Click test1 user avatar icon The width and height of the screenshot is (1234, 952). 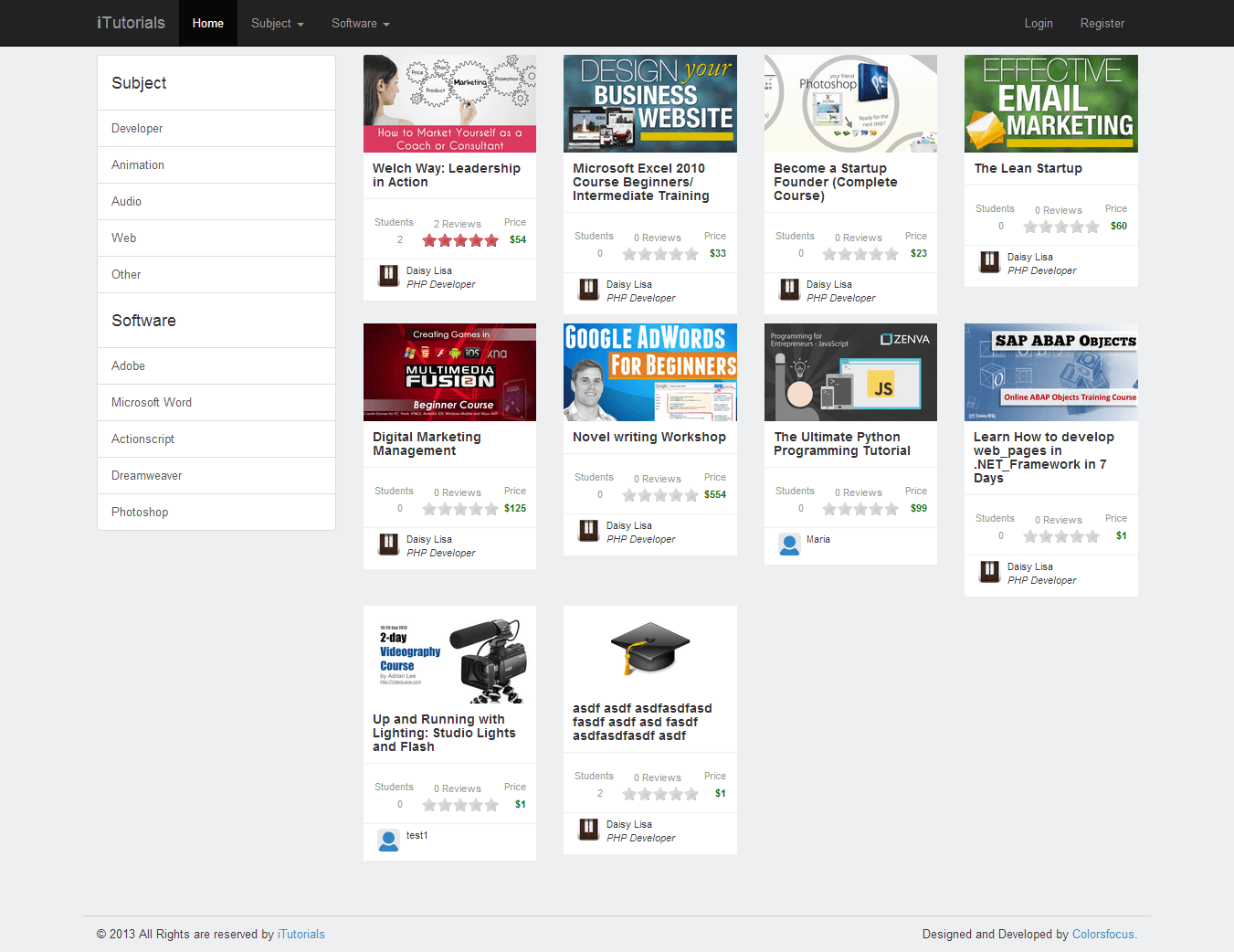(388, 840)
